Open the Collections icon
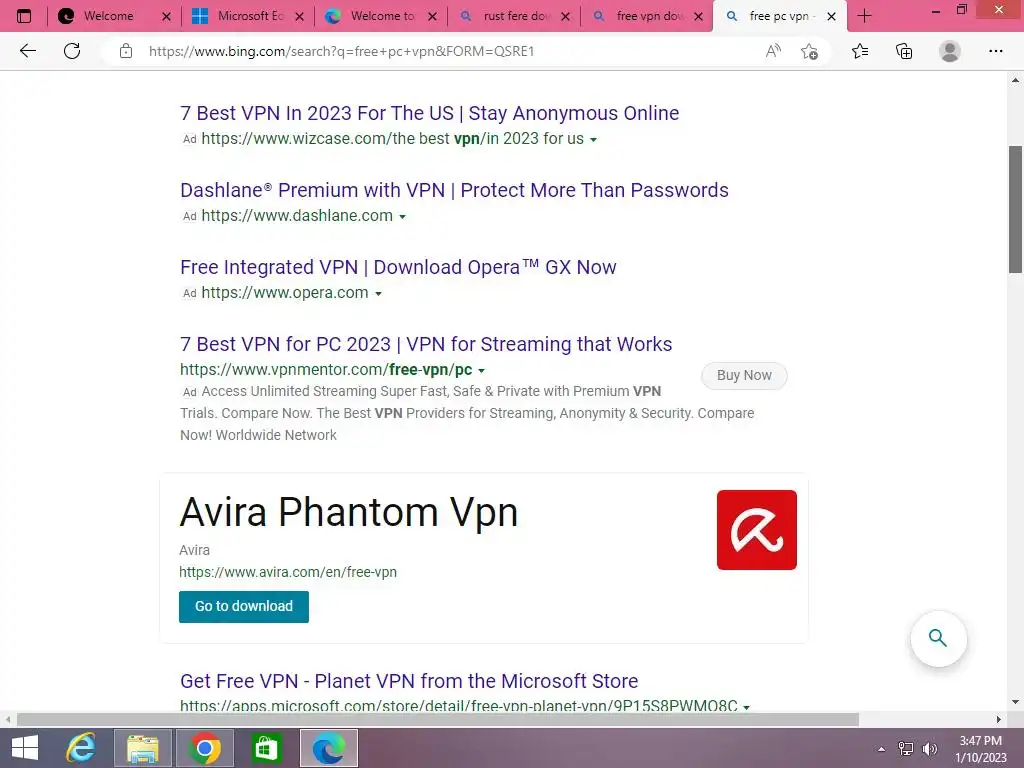The image size is (1024, 768). [904, 51]
